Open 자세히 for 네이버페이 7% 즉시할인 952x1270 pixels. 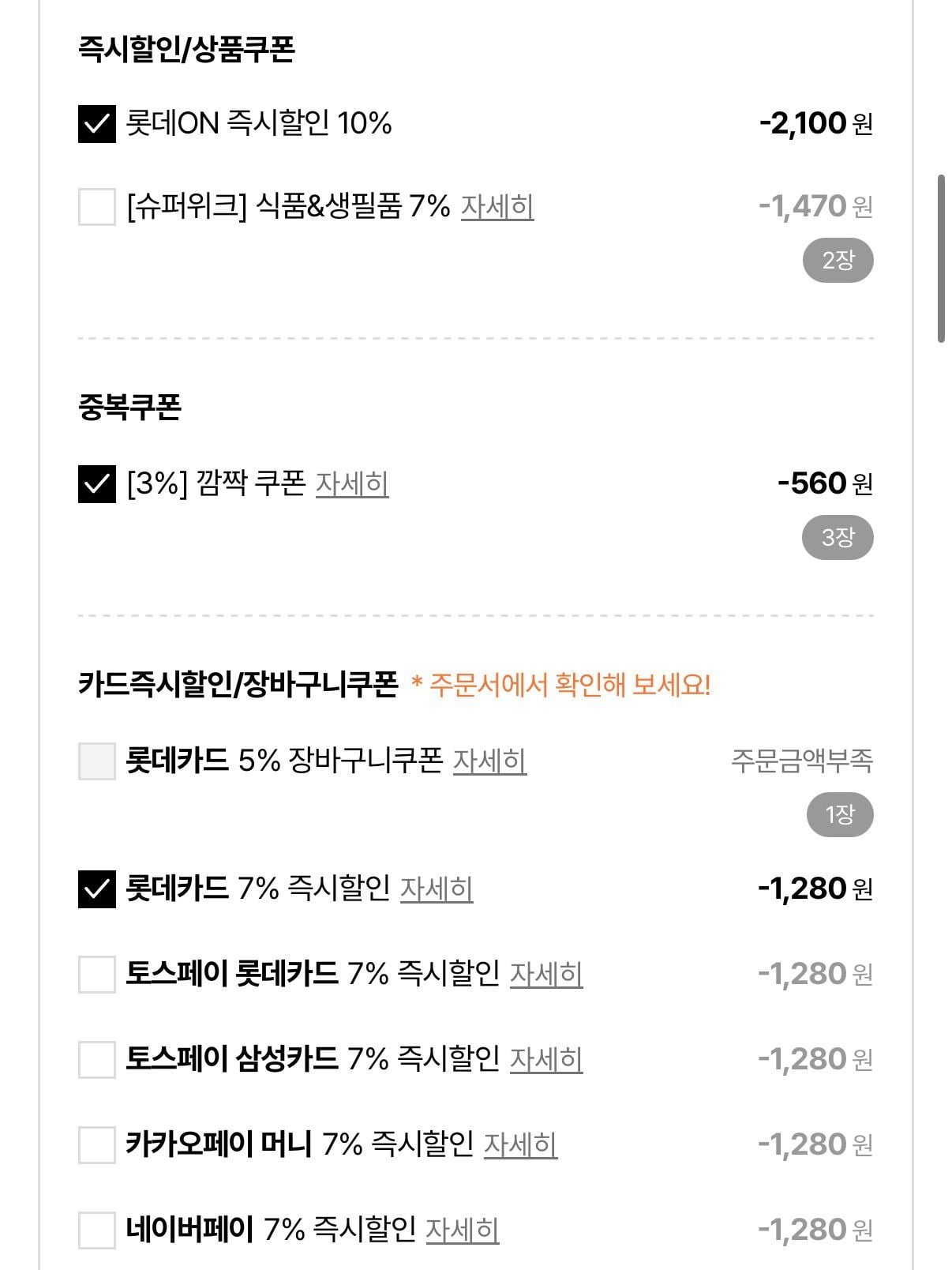pos(462,1230)
